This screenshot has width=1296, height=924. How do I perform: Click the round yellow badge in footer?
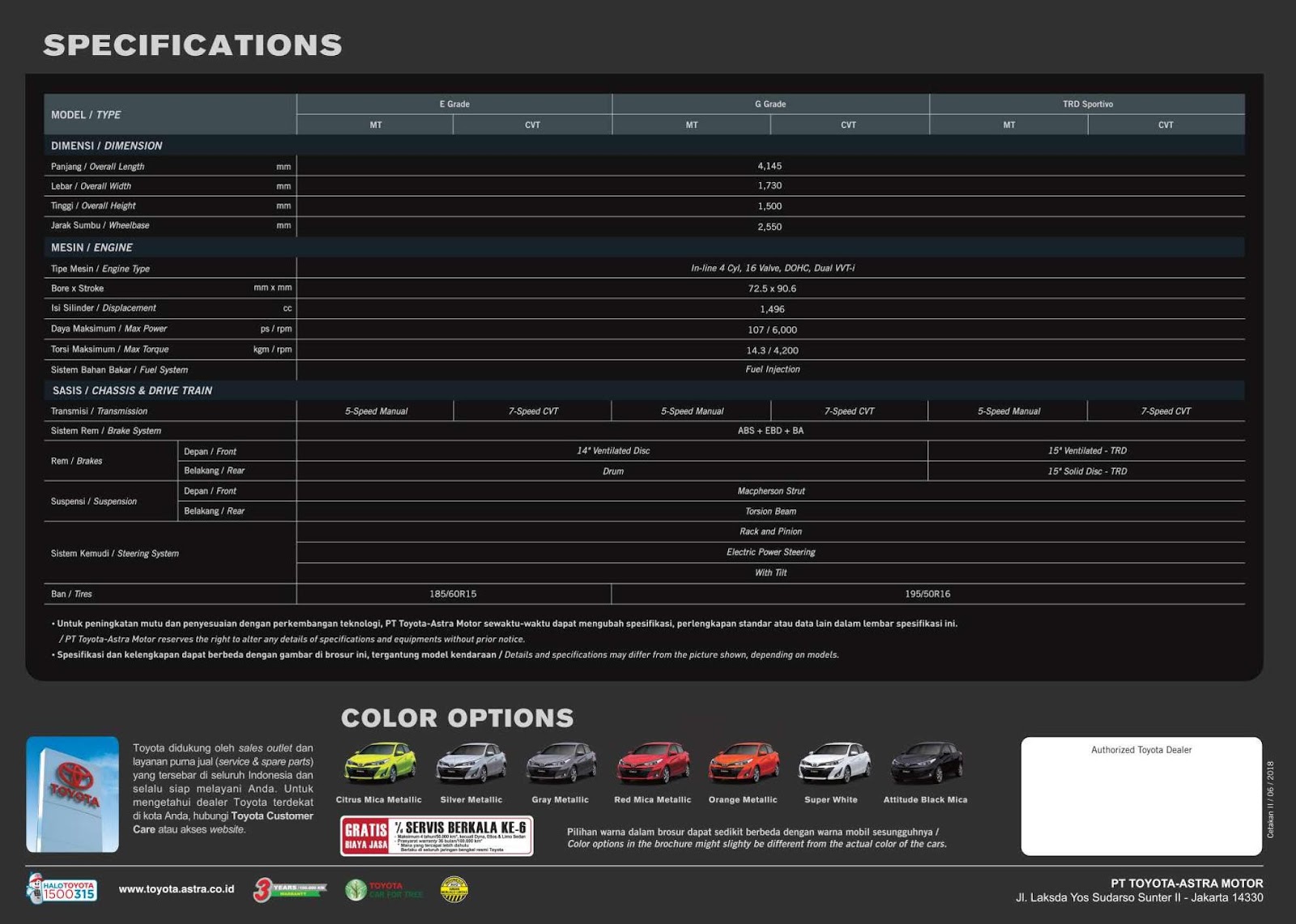pyautogui.click(x=454, y=889)
